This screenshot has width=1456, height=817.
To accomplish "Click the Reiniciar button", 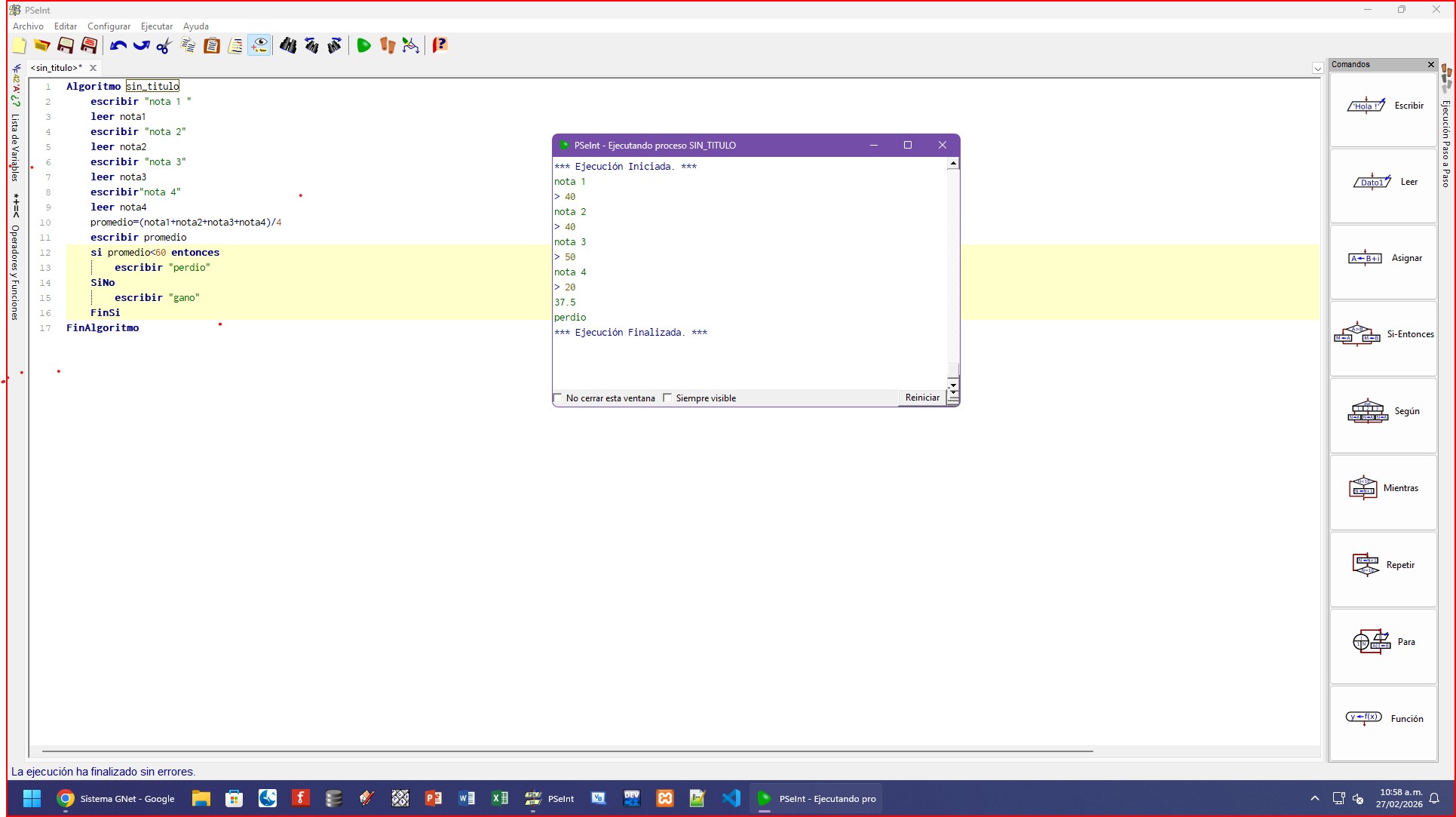I will 921,398.
